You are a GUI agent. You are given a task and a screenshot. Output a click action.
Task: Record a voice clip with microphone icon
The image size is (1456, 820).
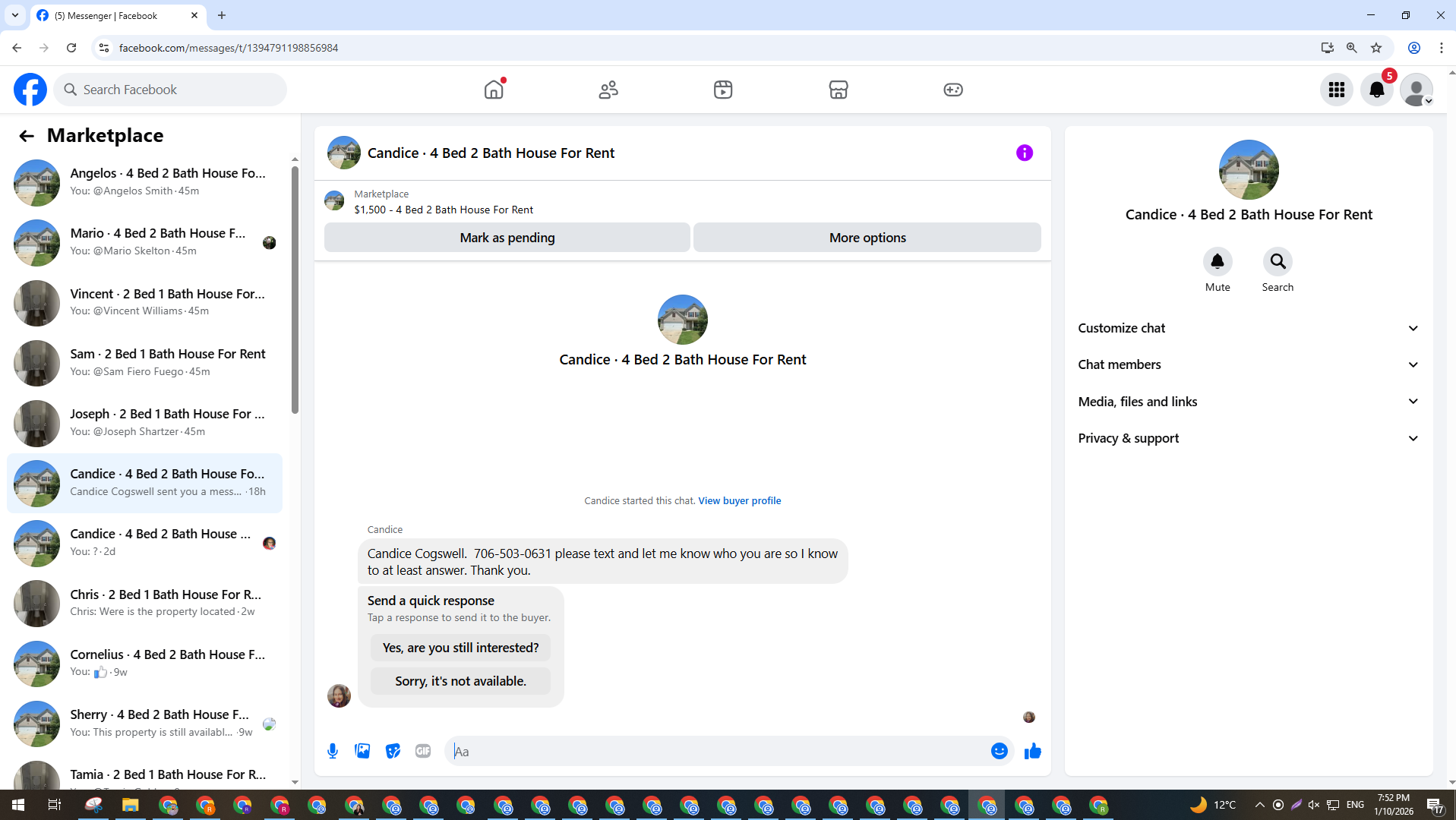[333, 752]
